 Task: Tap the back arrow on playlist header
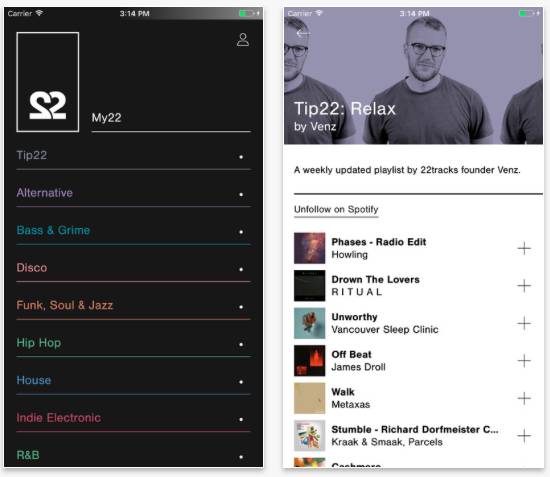pyautogui.click(x=302, y=34)
